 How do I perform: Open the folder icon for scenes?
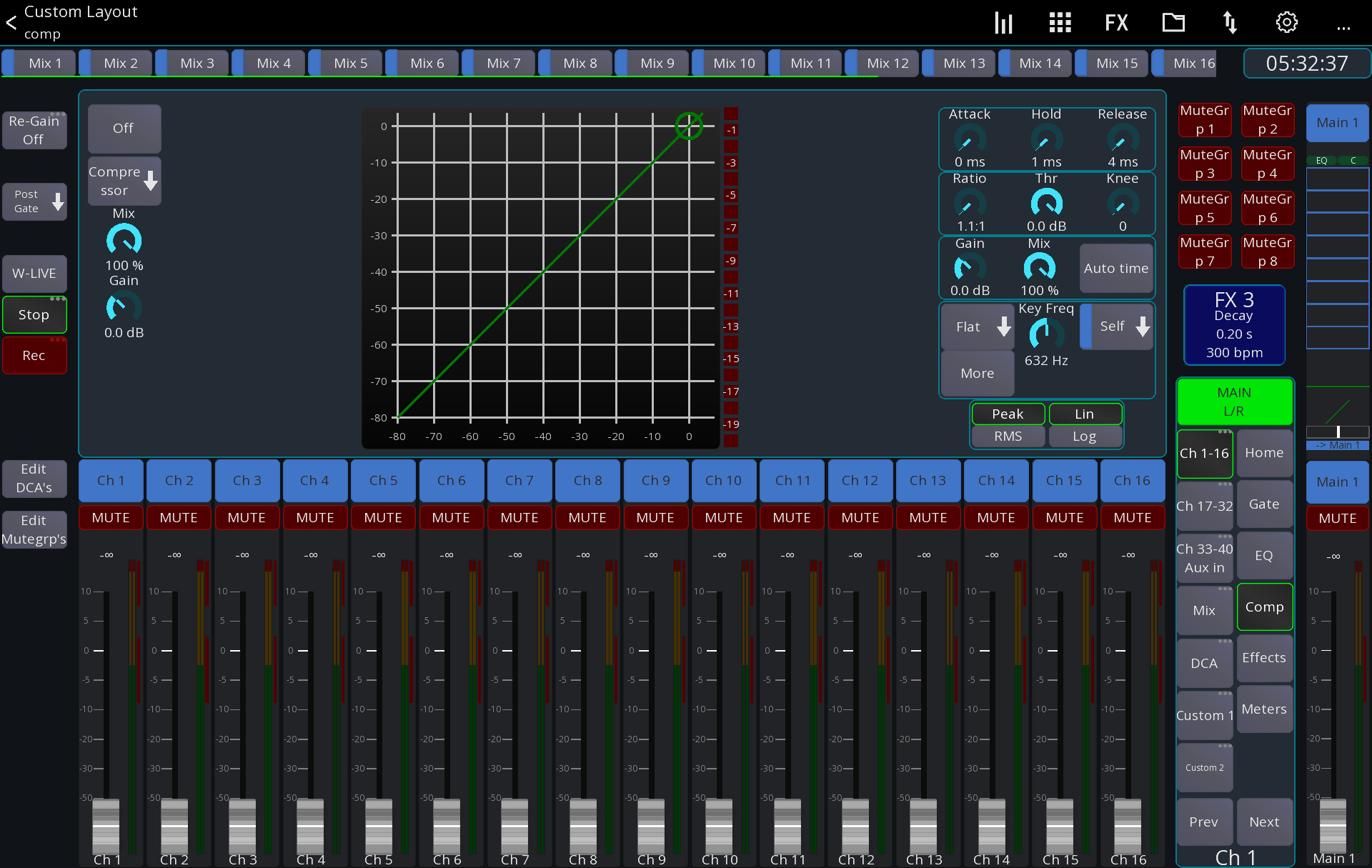point(1173,23)
